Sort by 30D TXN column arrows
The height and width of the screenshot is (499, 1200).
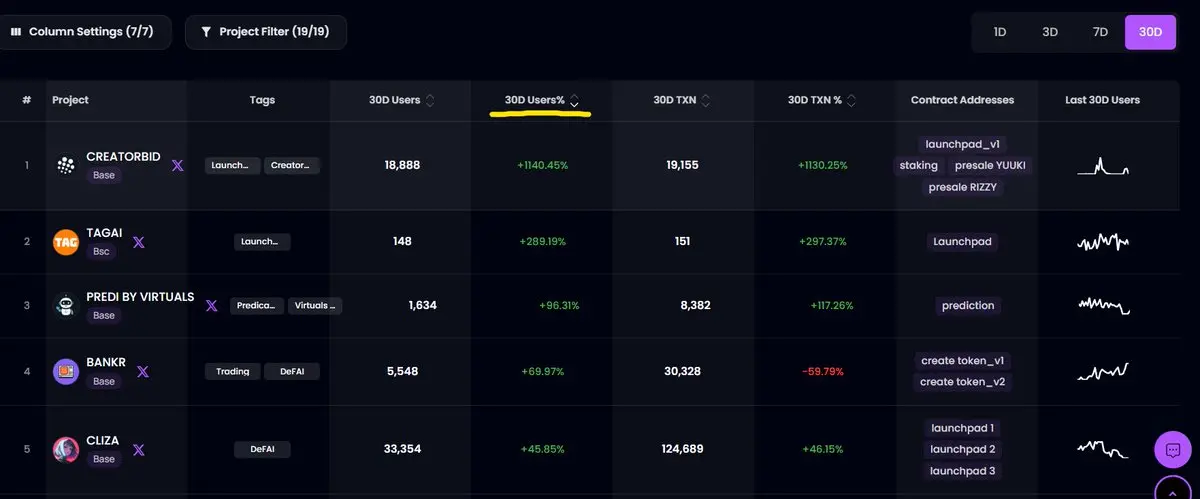706,100
